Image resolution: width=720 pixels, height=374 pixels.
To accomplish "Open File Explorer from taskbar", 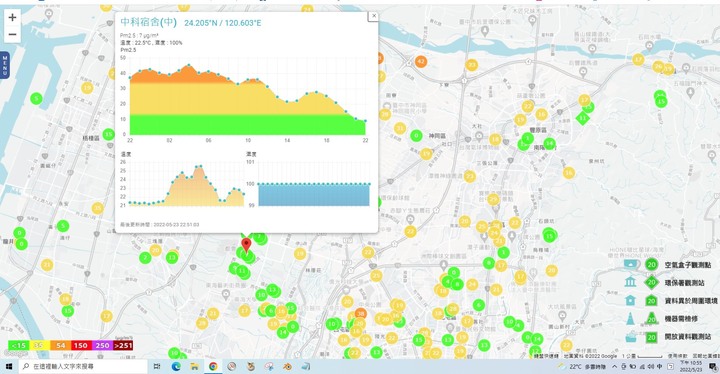I will coord(194,366).
